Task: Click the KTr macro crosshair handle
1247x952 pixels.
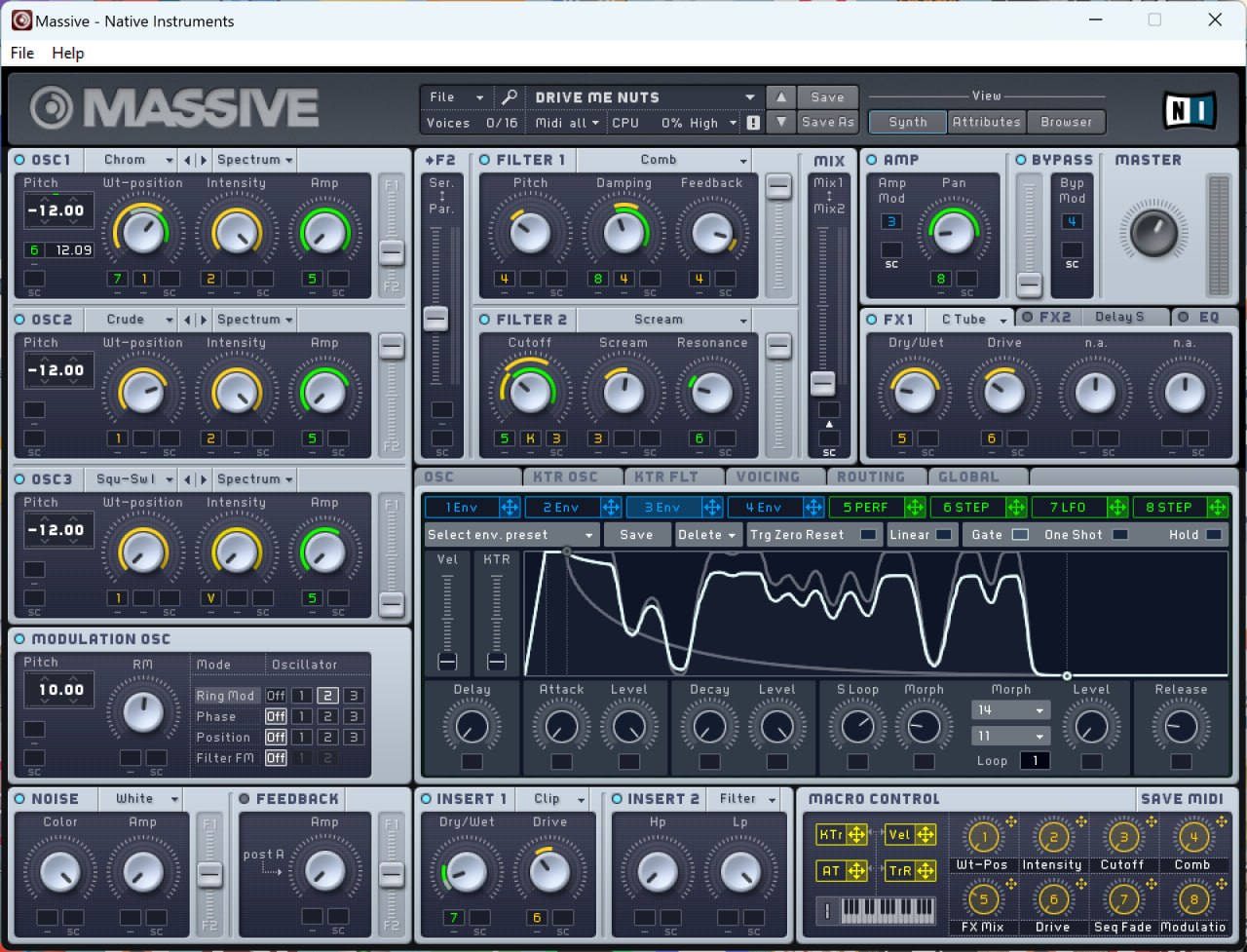Action: (x=856, y=834)
